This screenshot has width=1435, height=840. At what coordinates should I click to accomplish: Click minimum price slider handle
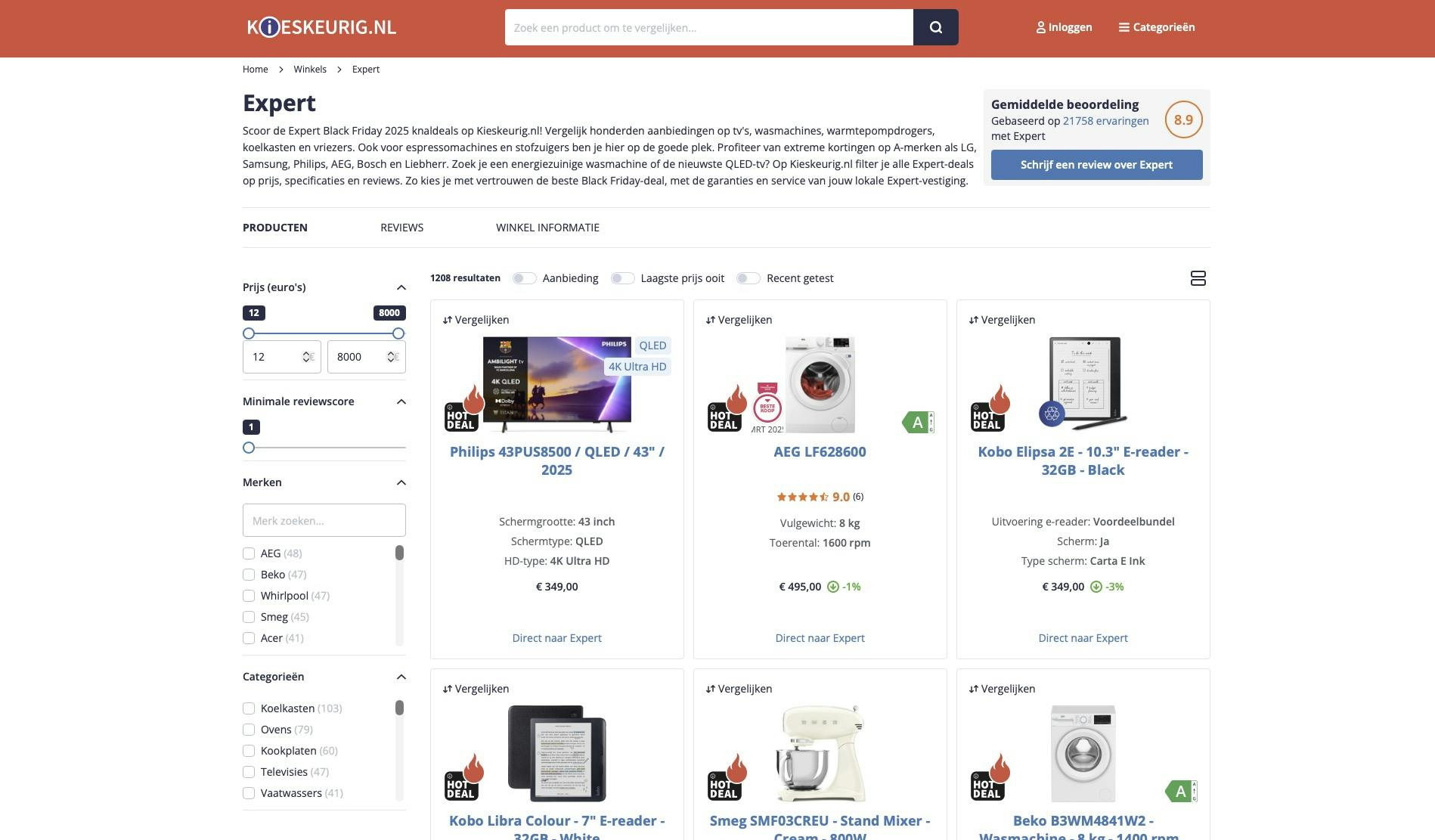[249, 333]
